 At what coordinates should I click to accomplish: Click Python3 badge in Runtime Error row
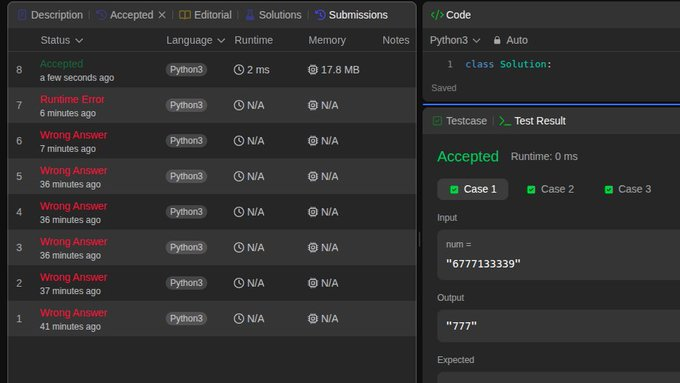point(186,105)
